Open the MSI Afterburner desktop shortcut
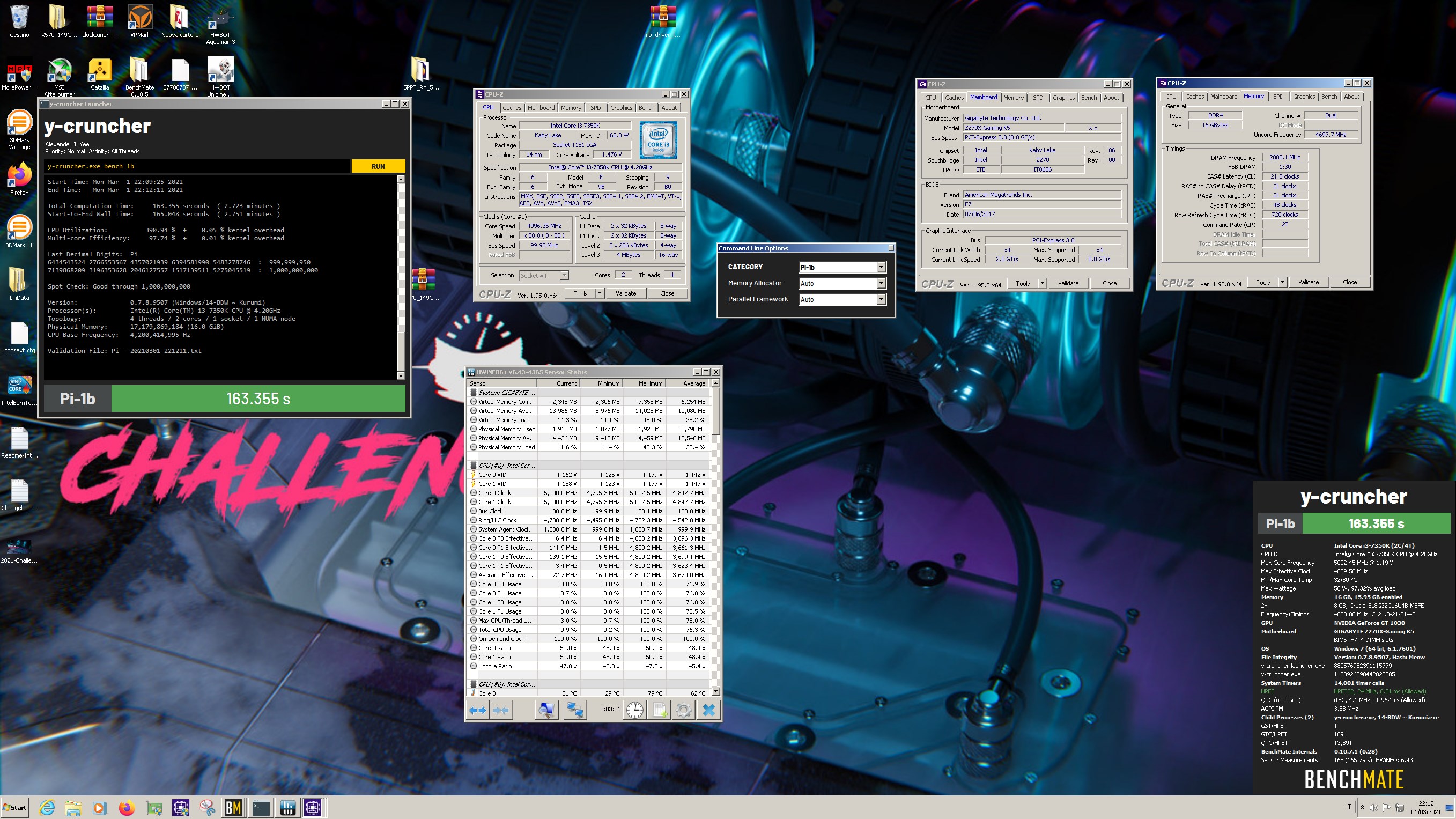 point(60,77)
